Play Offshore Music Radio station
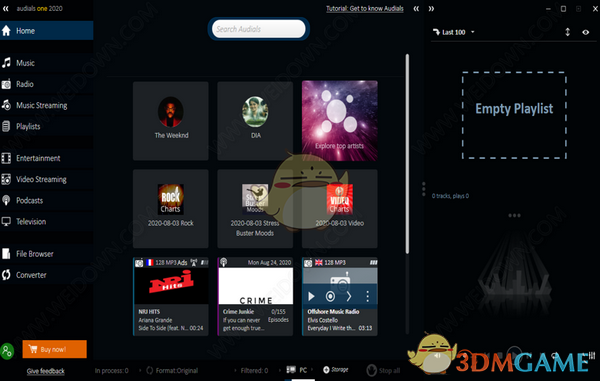600x381 pixels. (x=311, y=296)
